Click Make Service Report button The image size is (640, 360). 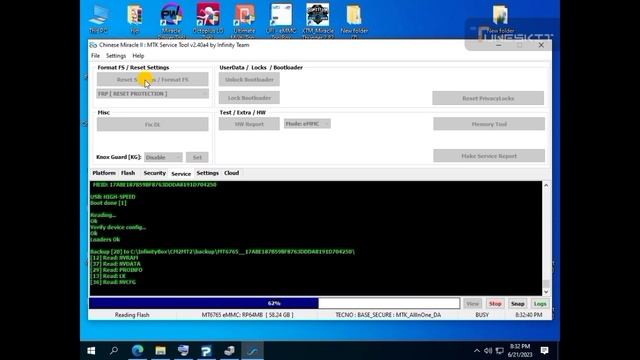pyautogui.click(x=489, y=156)
